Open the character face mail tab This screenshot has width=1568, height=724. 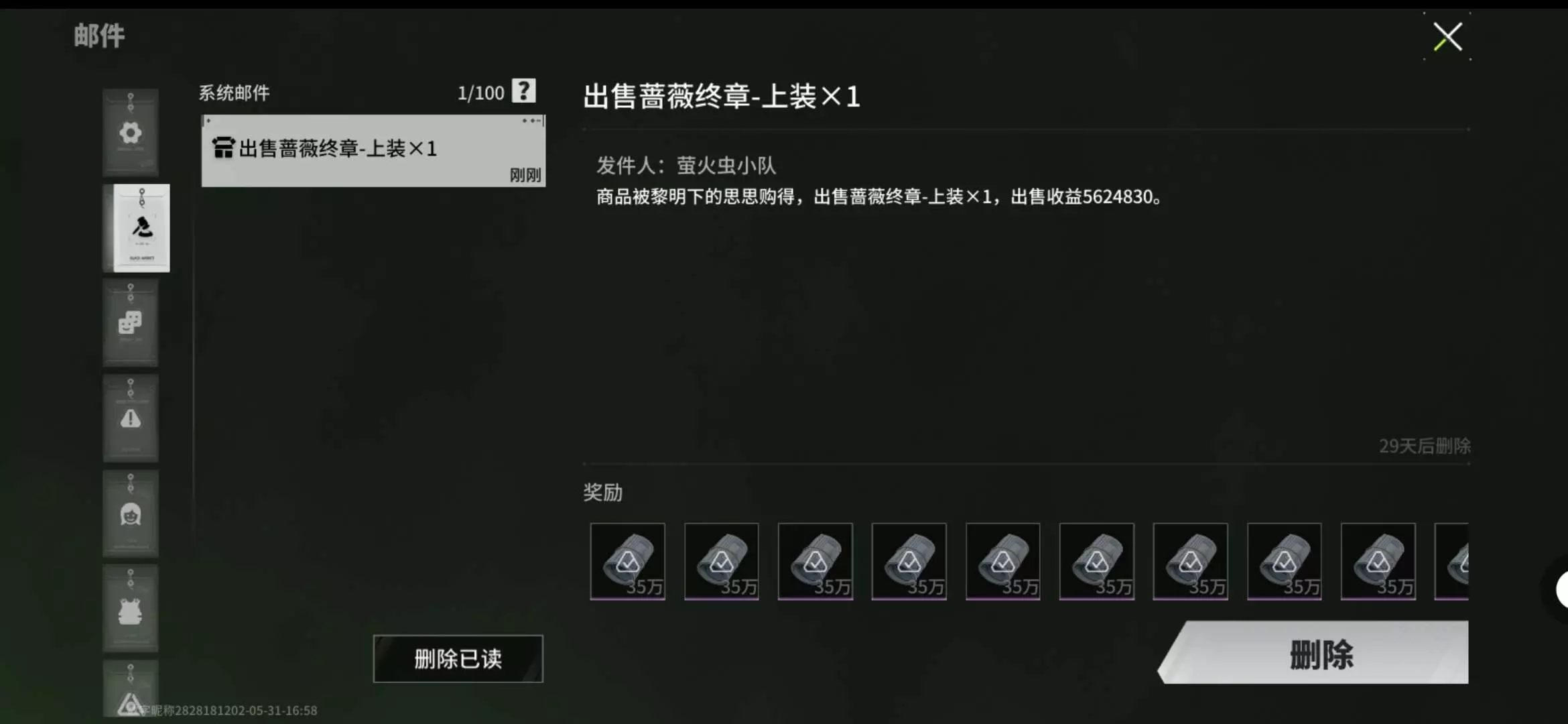point(131,514)
